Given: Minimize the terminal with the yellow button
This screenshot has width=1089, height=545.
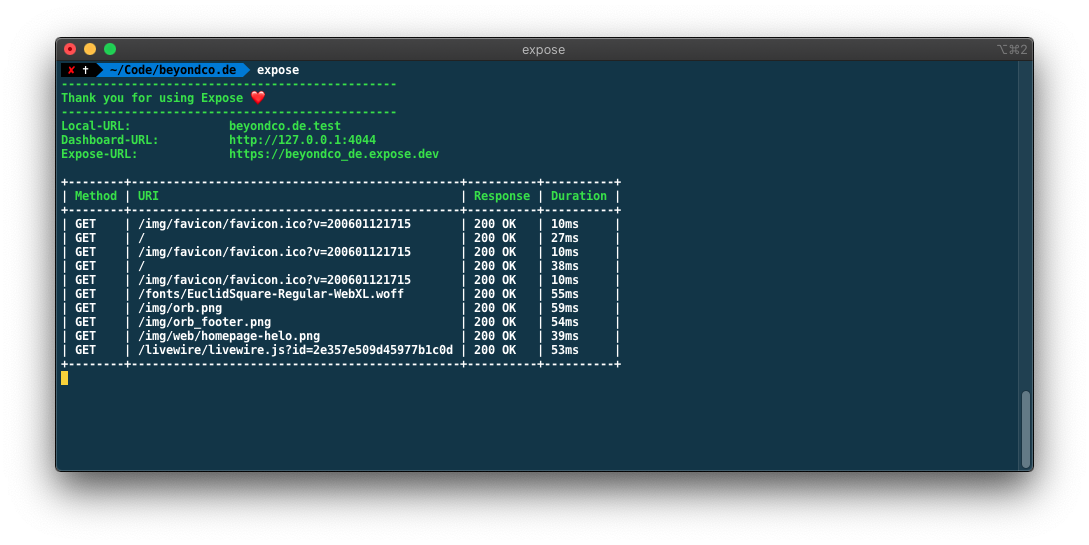Looking at the screenshot, I should 90,49.
